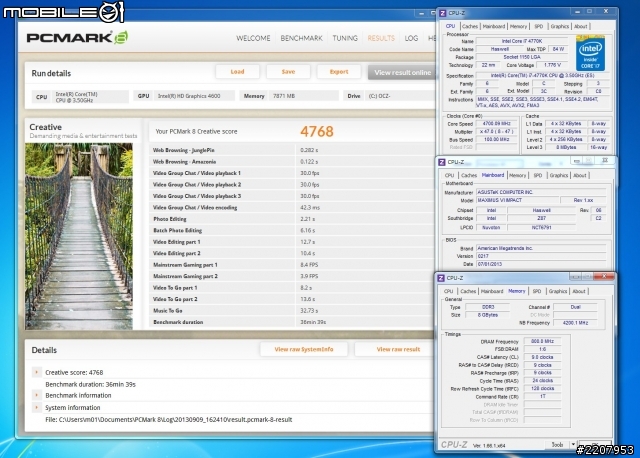Click the Intel Core i7 logo in CPU-Z

pyautogui.click(x=590, y=53)
